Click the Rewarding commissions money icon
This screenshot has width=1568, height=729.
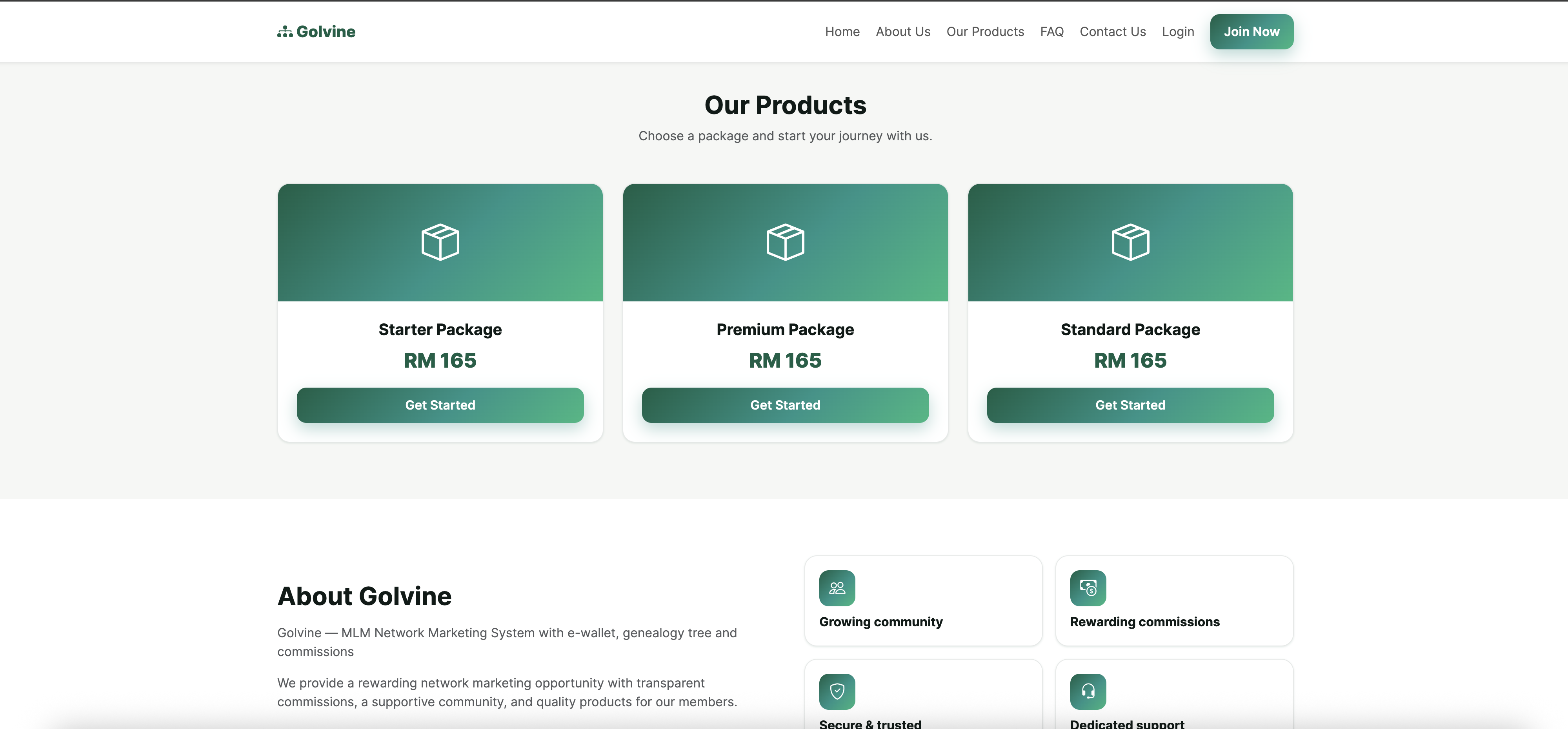(1088, 588)
